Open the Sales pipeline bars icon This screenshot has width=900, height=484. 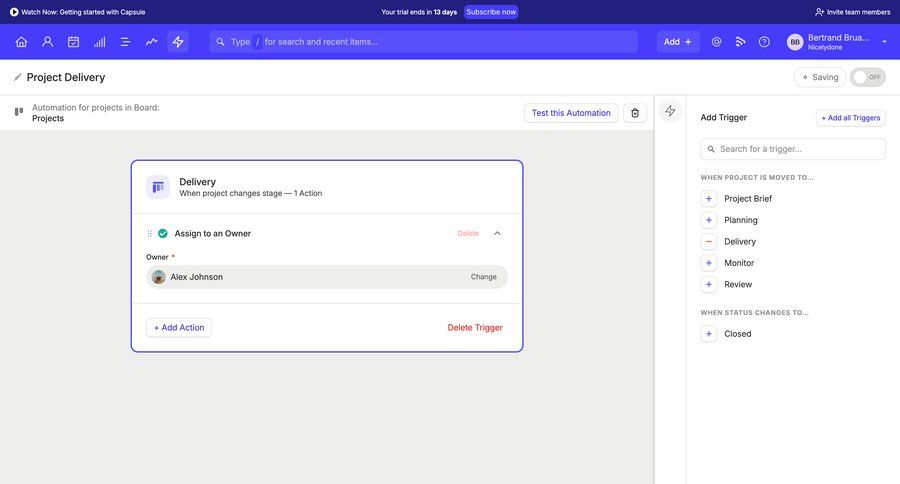(99, 42)
